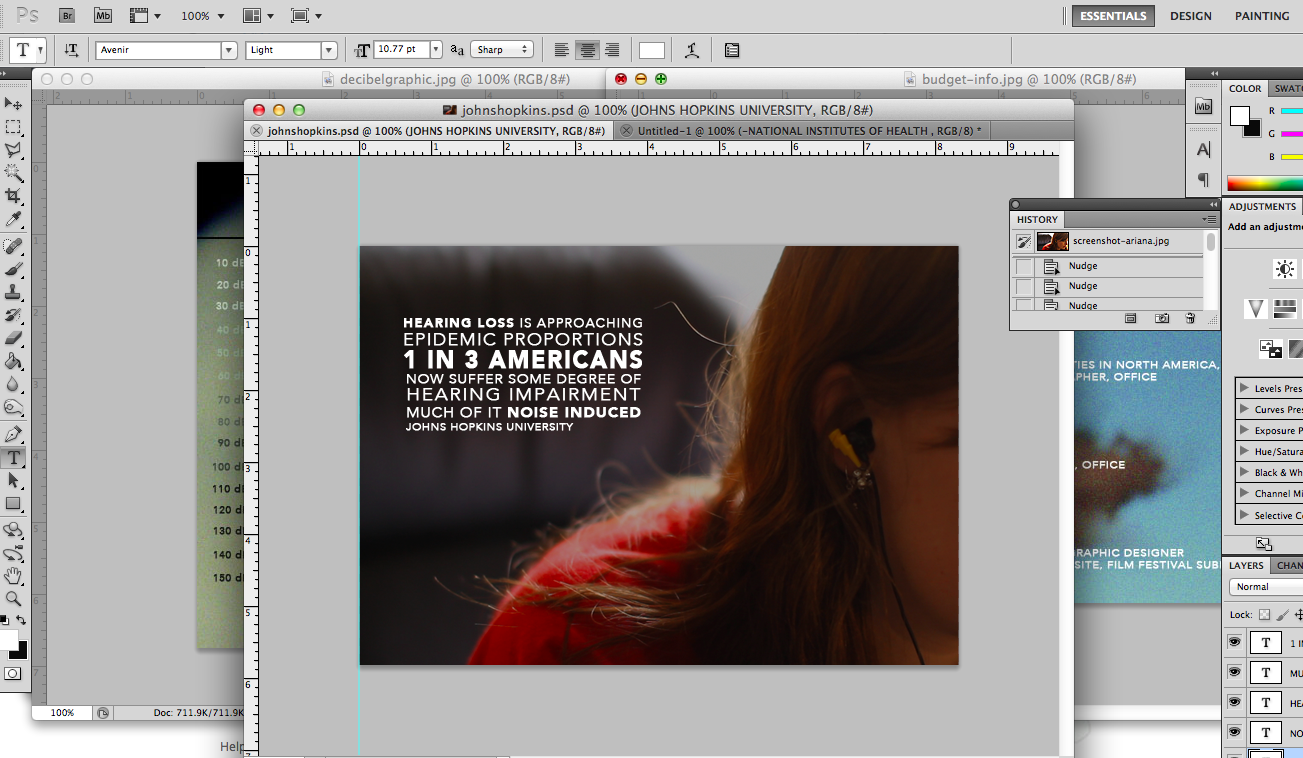Select the Rectangular Marquee tool

pos(14,127)
